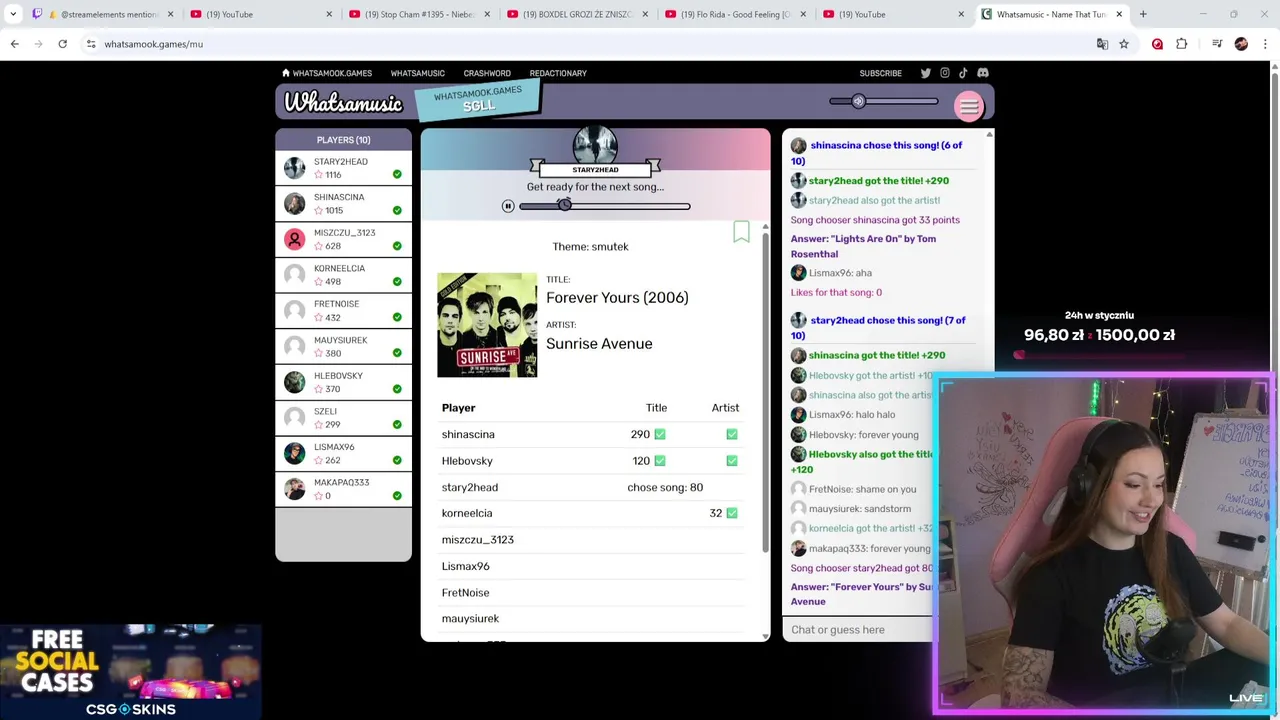Image resolution: width=1280 pixels, height=720 pixels.
Task: Open CRASHWORD in the top navigation
Action: click(487, 73)
